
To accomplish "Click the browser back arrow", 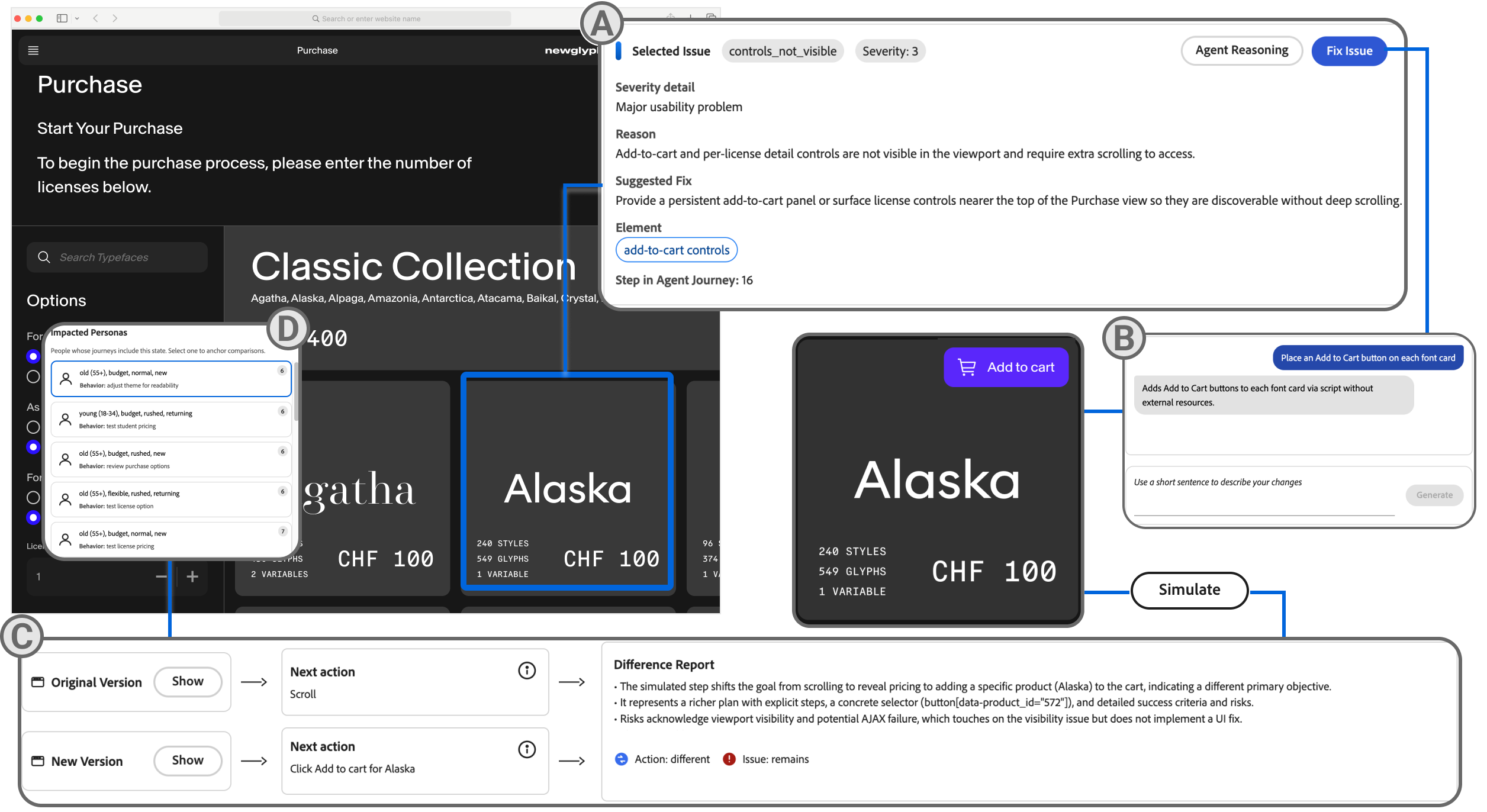I will click(95, 18).
